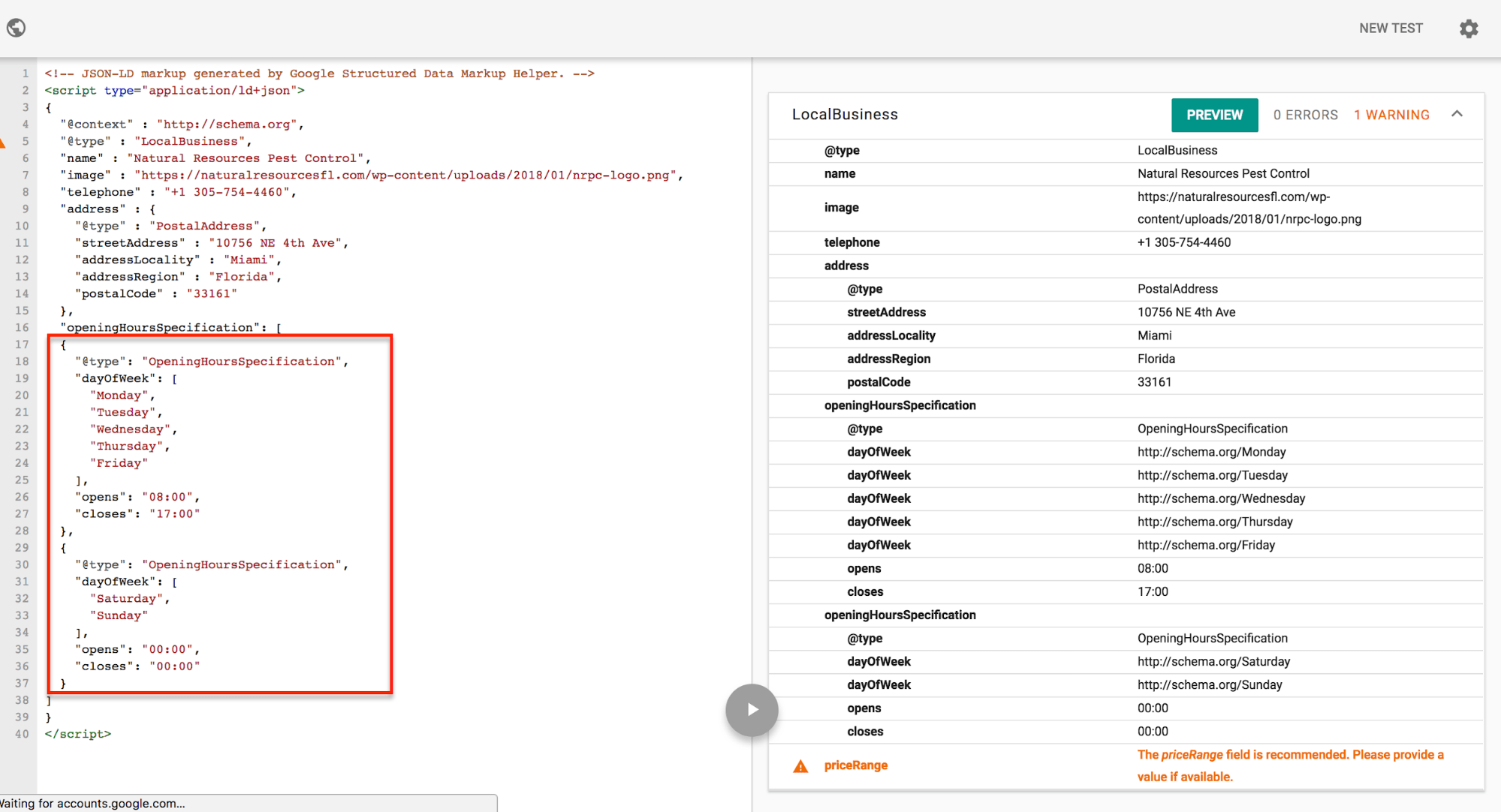
Task: Click the closes 17:00 value in results
Action: pyautogui.click(x=1153, y=591)
